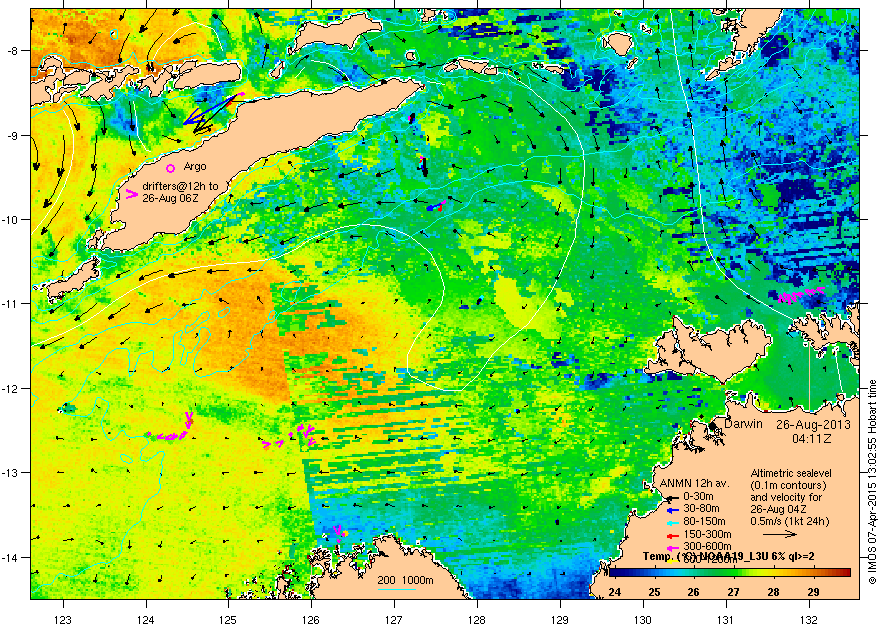Click the color bar tick label "29"
Screen dimensions: 880x630
813,592
